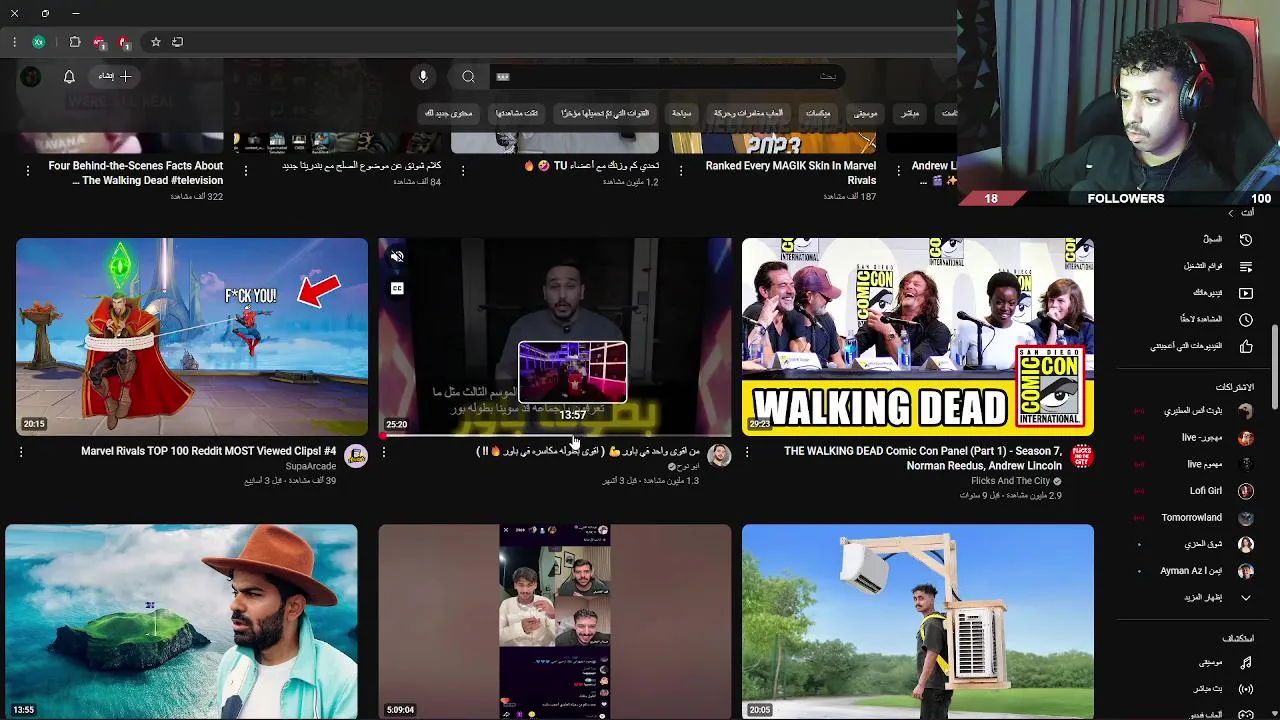Open شوق الحربي channel avatar
Screen dimensions: 1280x720
1245,545
